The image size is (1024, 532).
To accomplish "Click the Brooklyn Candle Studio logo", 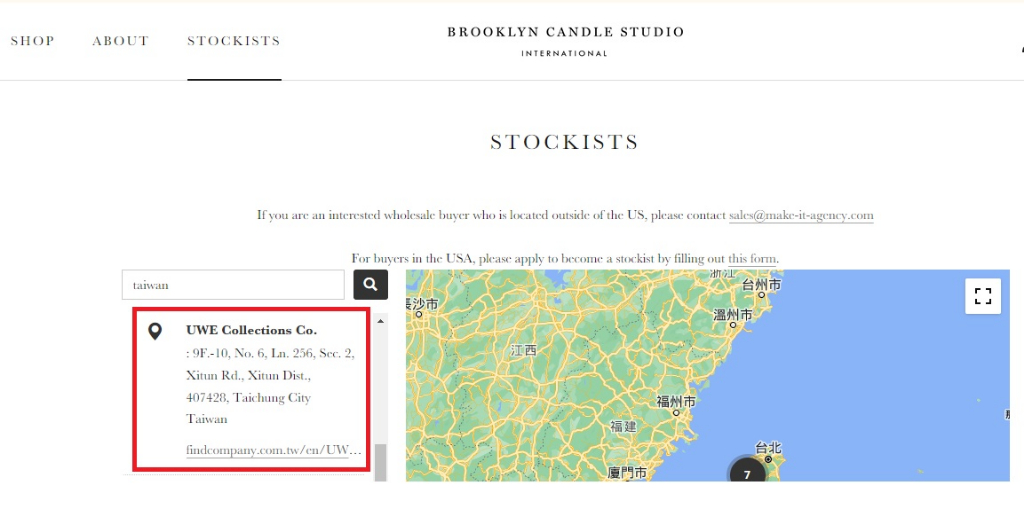I will point(565,41).
